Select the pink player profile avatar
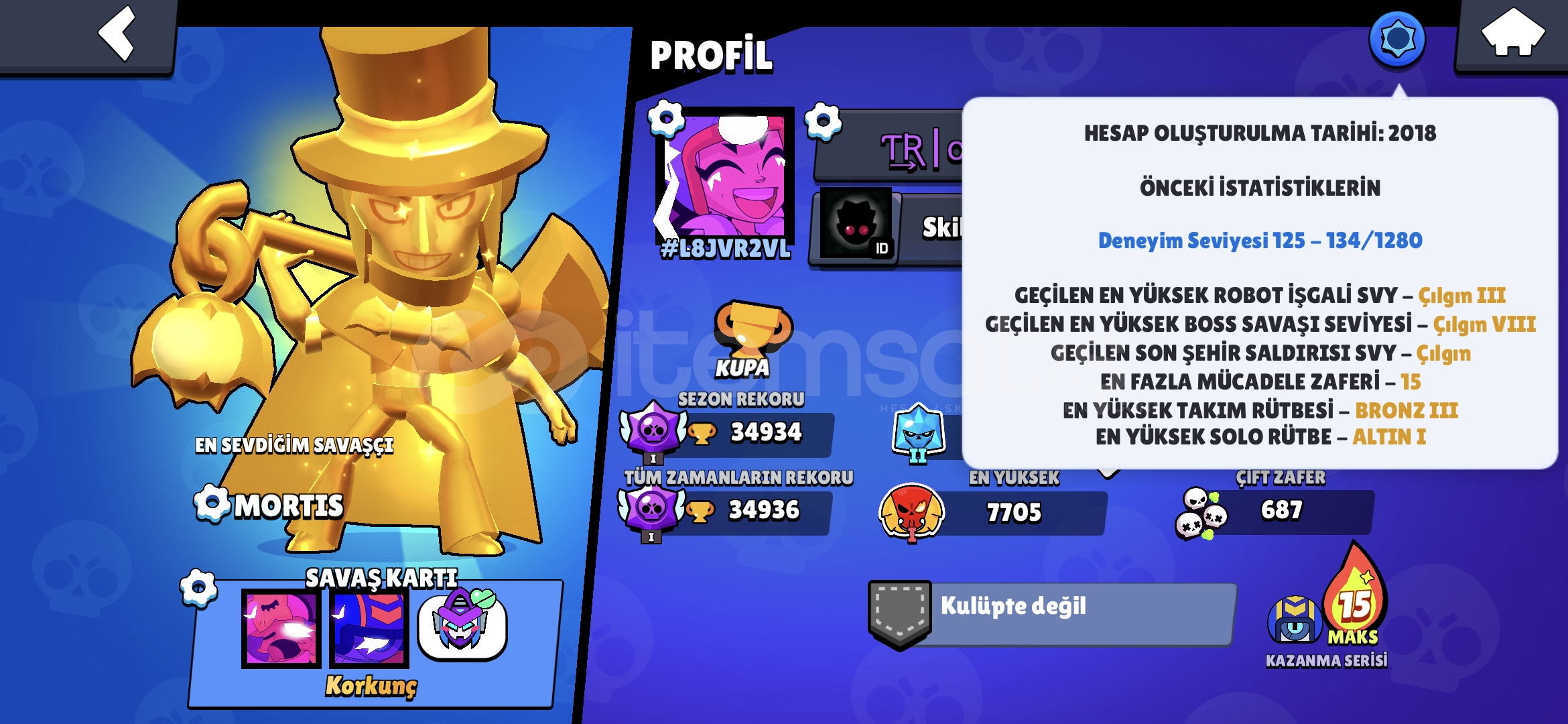 [x=724, y=174]
